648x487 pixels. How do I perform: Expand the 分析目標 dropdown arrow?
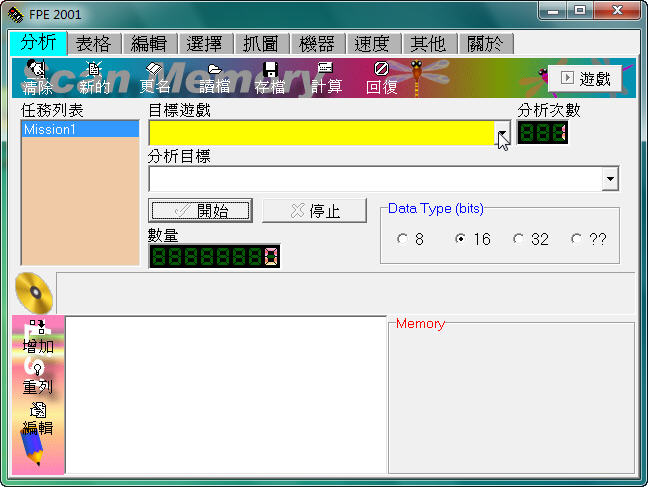coord(610,179)
